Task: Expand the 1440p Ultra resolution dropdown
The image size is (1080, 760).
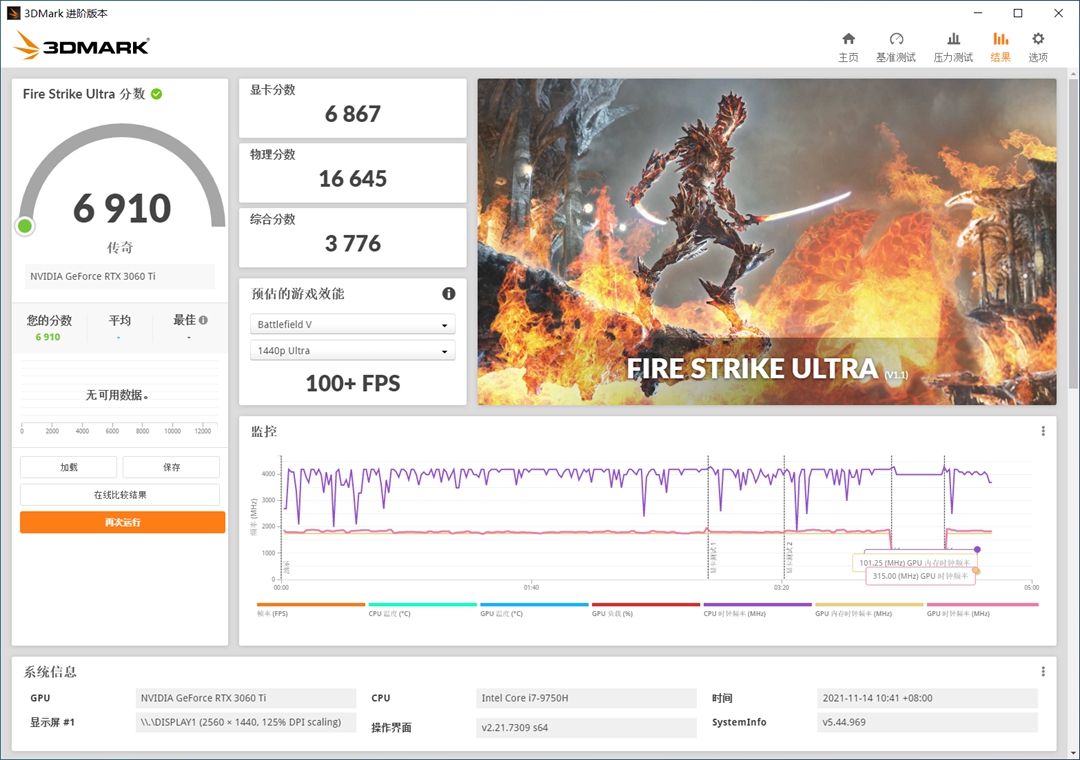Action: click(352, 351)
